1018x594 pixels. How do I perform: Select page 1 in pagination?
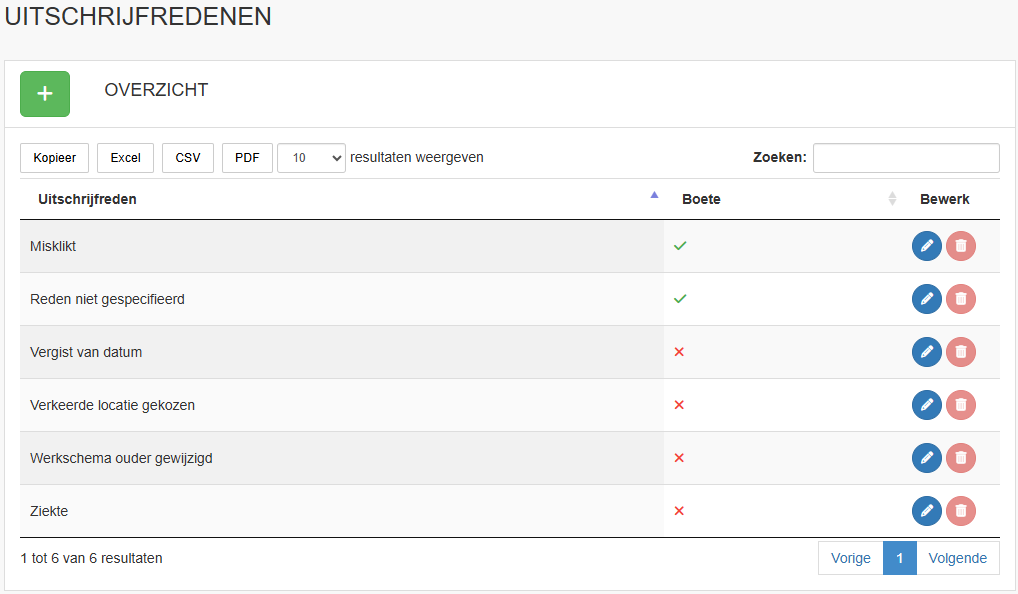click(x=900, y=558)
